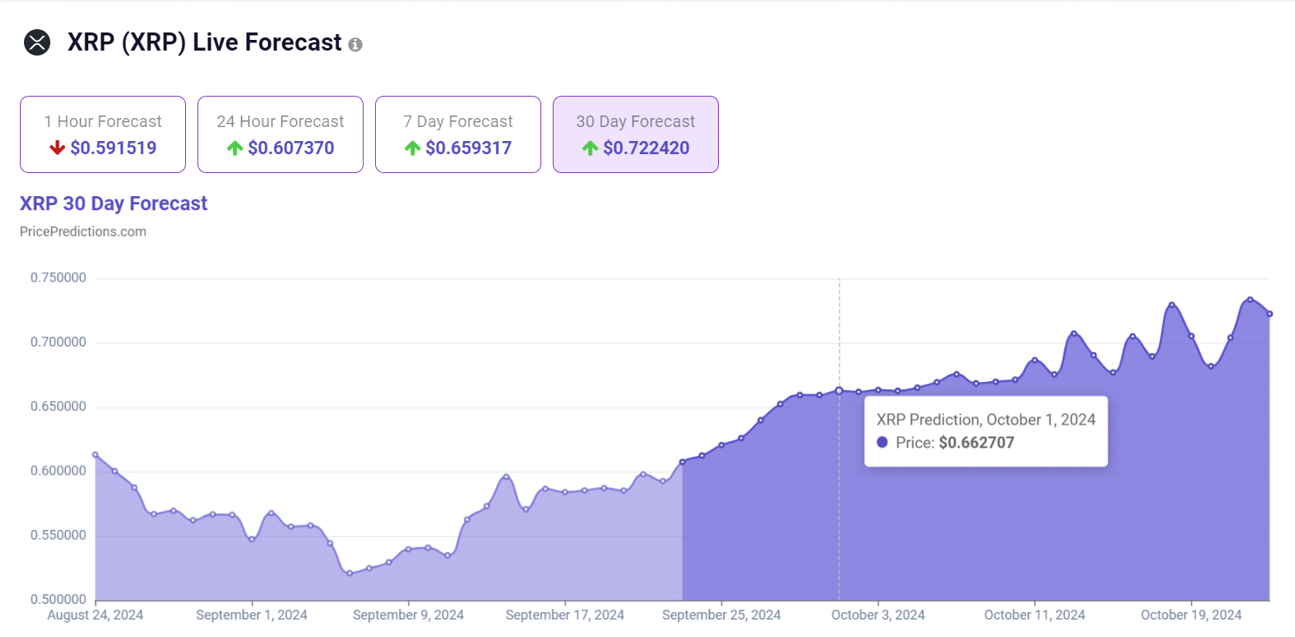Click the PricePredictions.com credit link
Viewport: 1295px width, 637px height.
(x=83, y=231)
